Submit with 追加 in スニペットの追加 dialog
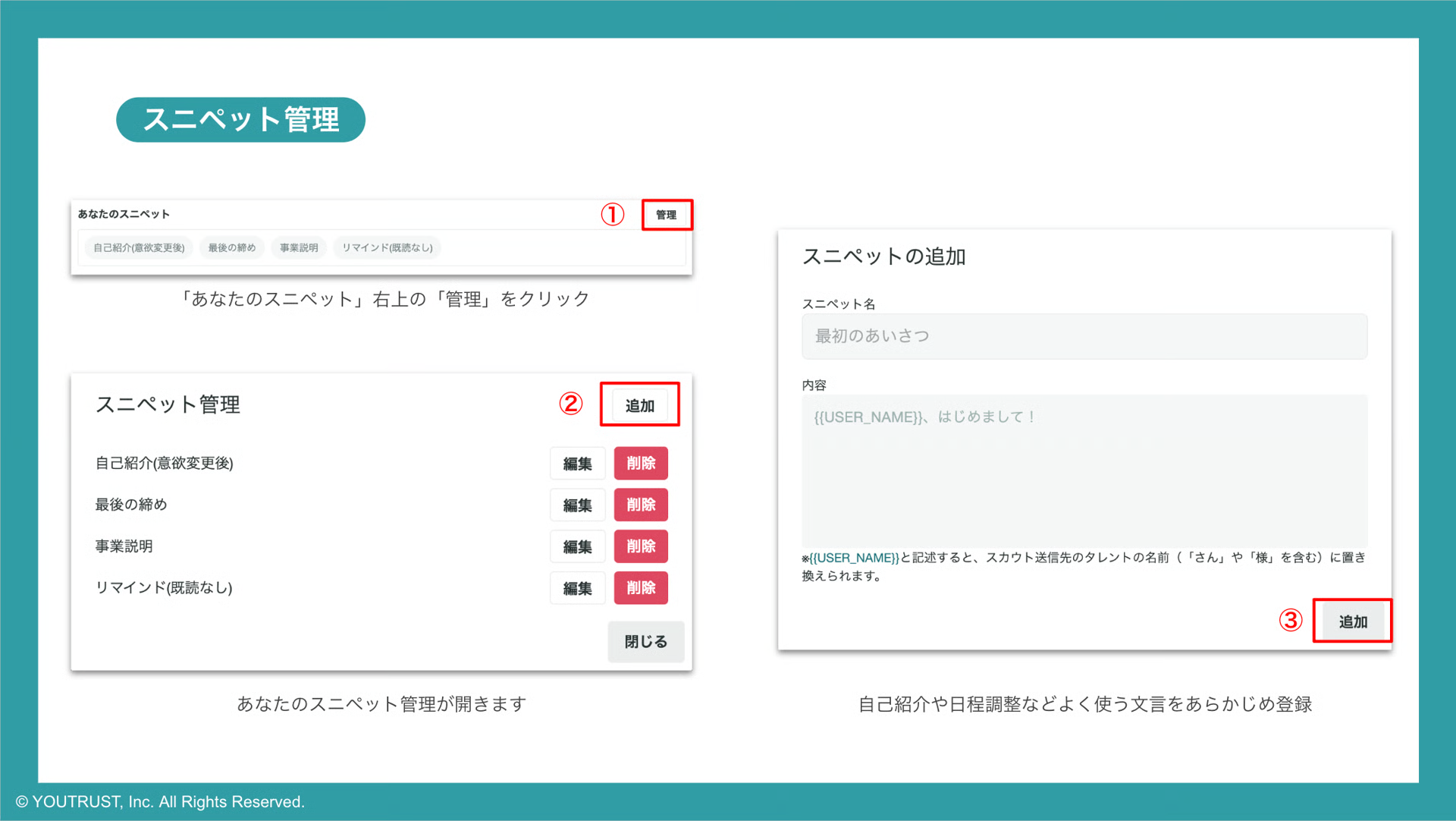 pos(1353,621)
